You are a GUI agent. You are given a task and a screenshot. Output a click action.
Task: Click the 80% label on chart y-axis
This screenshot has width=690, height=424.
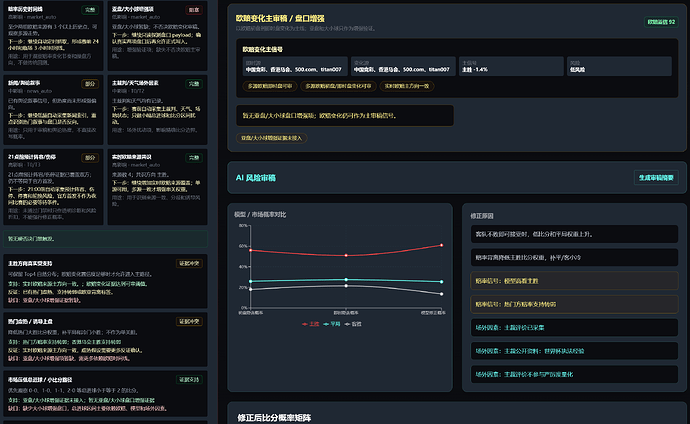(243, 226)
